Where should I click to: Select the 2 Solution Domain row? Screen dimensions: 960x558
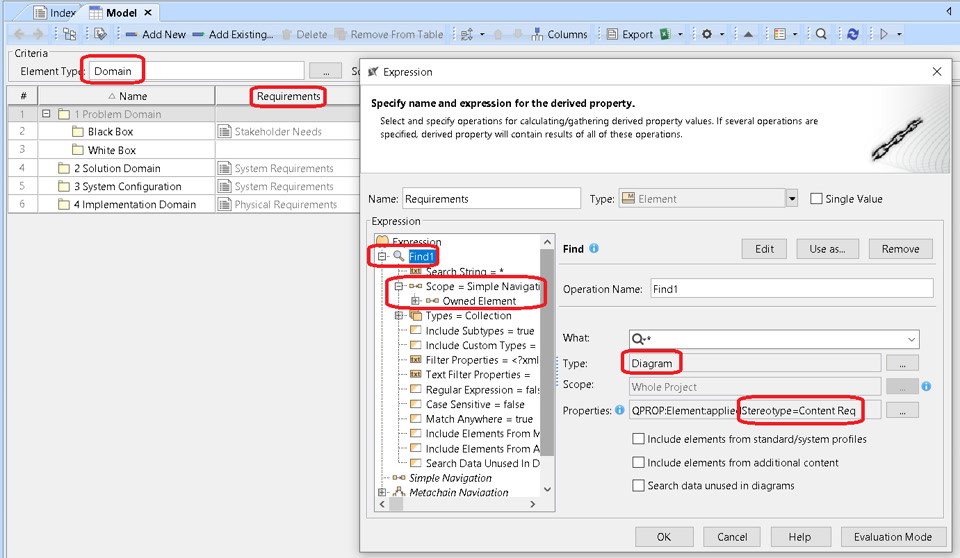click(x=117, y=168)
